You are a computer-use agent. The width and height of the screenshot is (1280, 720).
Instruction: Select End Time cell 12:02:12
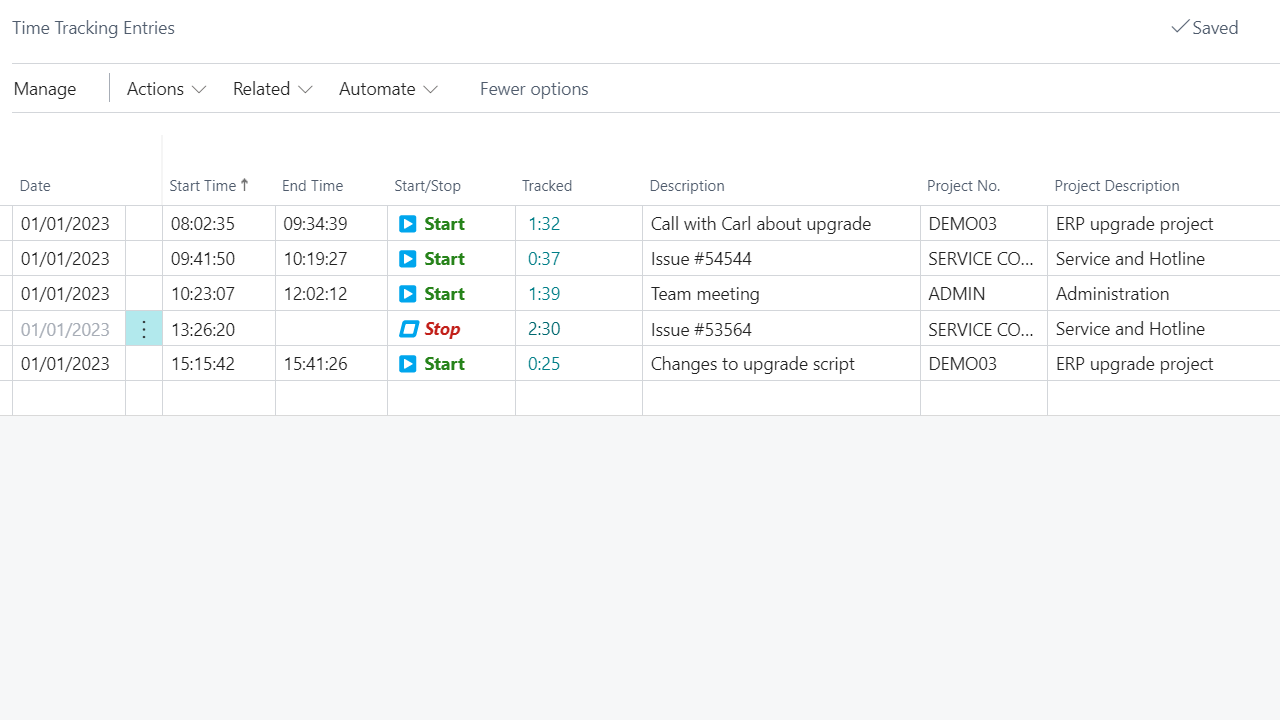(x=315, y=294)
